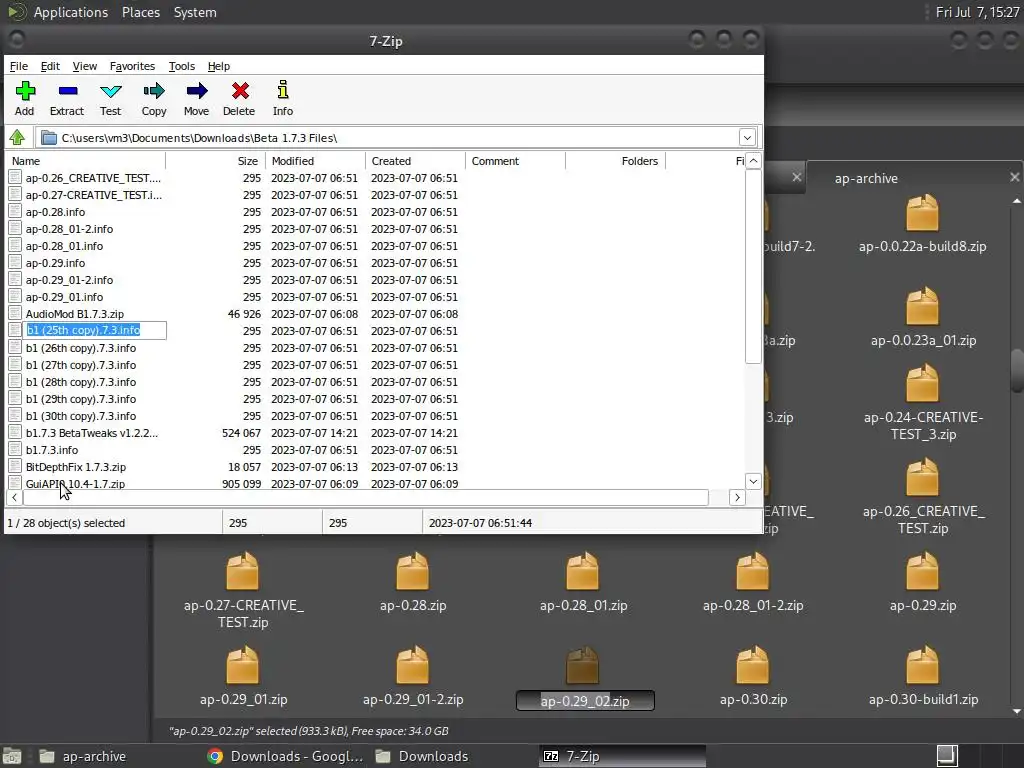Go up one folder with green arrow
The height and width of the screenshot is (768, 1024).
[x=17, y=137]
